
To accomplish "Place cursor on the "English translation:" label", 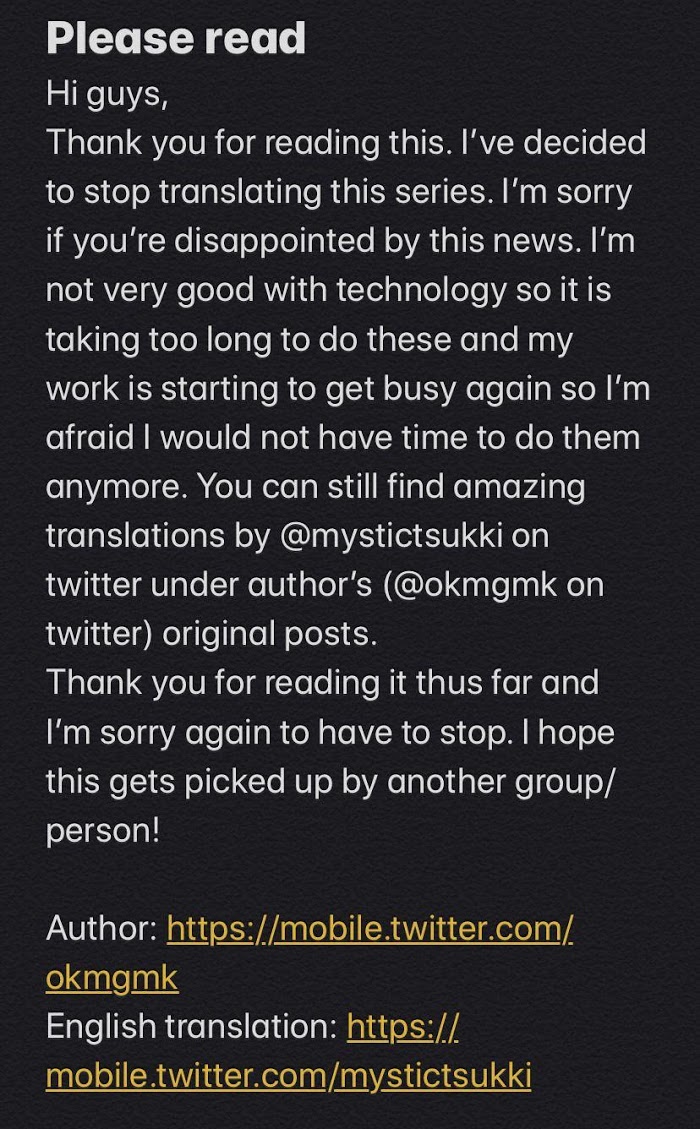I will (192, 1027).
